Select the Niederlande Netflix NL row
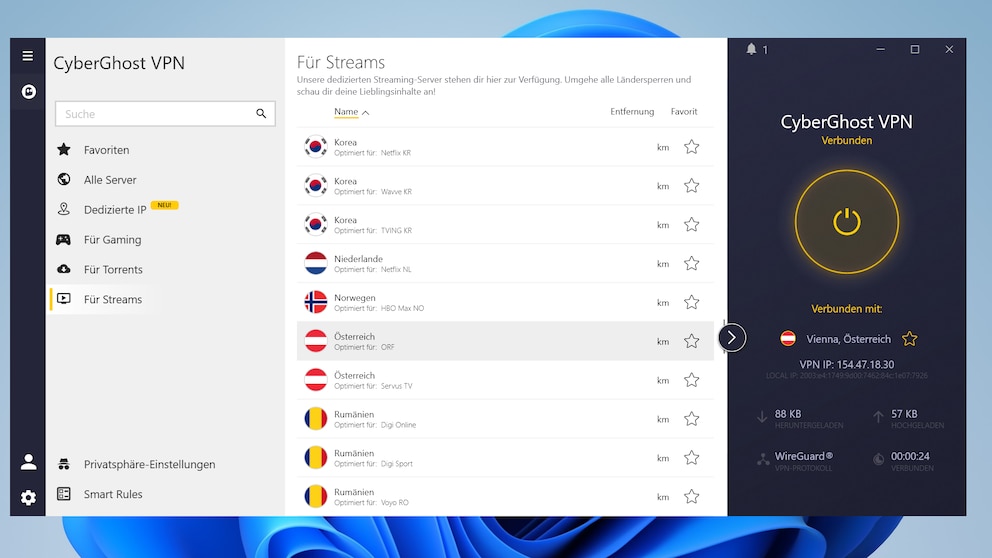This screenshot has width=992, height=558. (x=505, y=264)
